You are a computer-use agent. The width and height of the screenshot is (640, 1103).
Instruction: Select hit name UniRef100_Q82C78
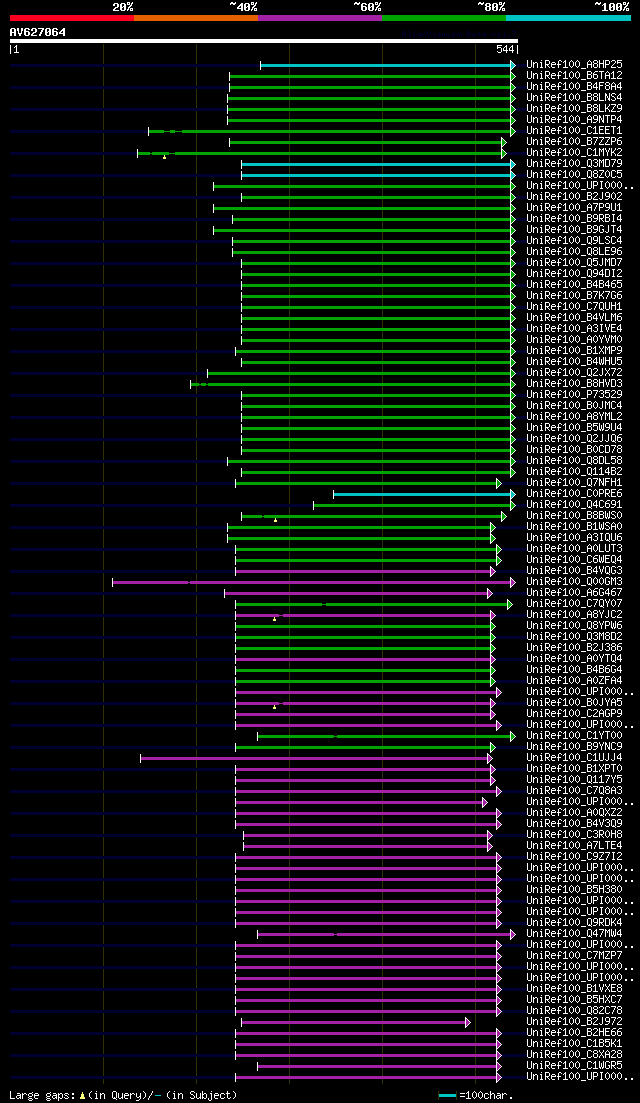(574, 1012)
